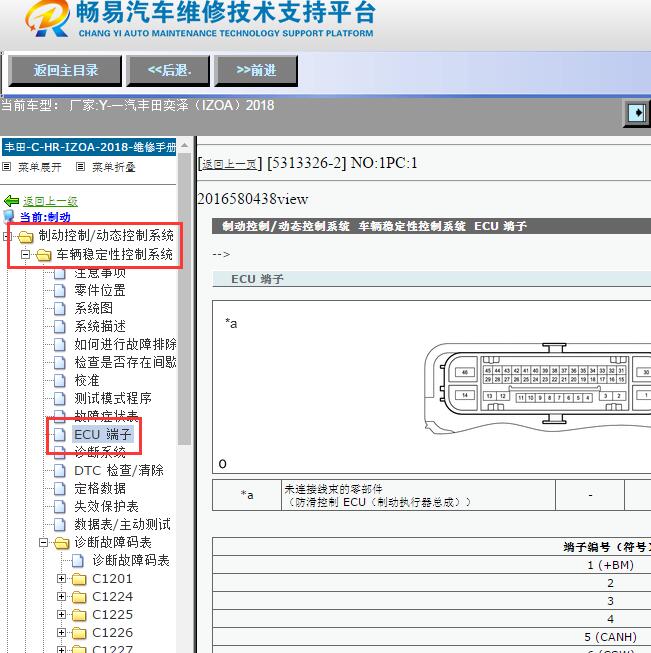651x653 pixels.
Task: Open the 零件位置 page
Action: [100, 290]
